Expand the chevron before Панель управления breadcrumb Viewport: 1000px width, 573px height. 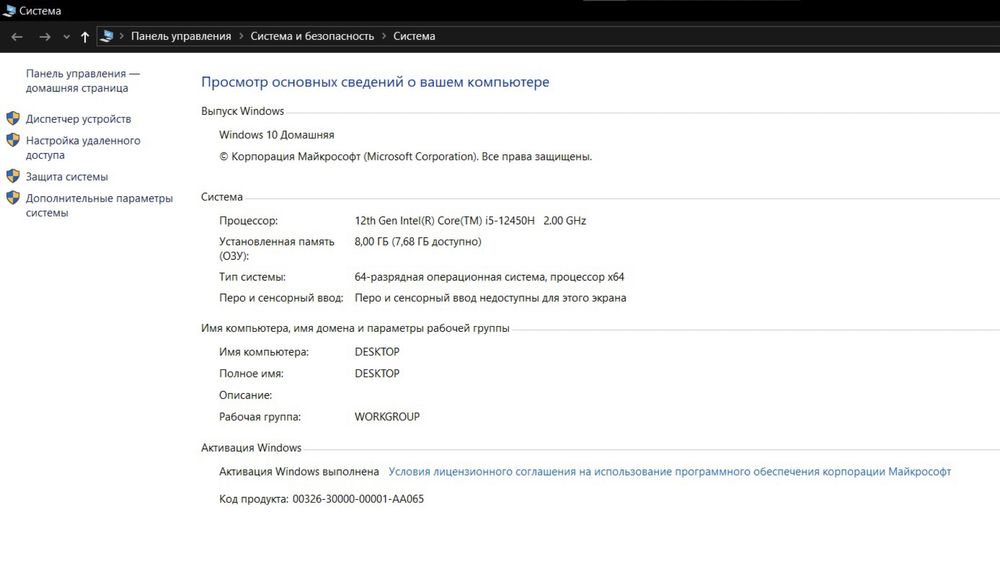click(x=122, y=37)
